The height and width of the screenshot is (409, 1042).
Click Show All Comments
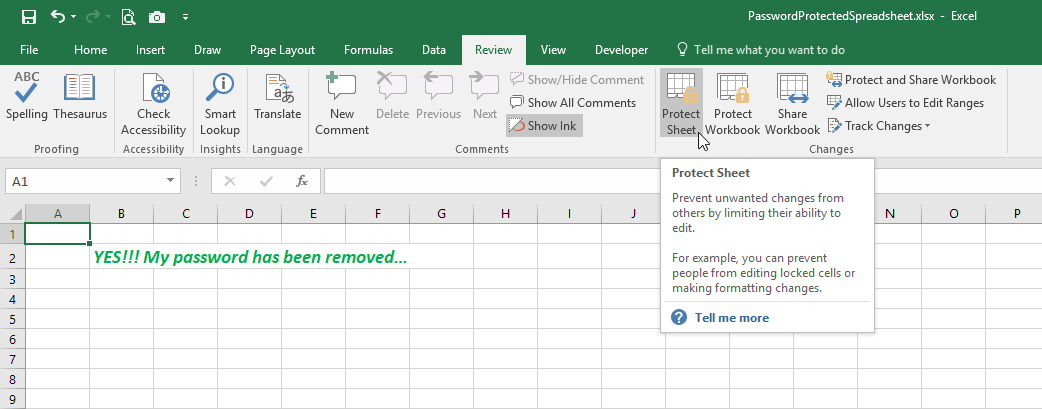pyautogui.click(x=573, y=102)
